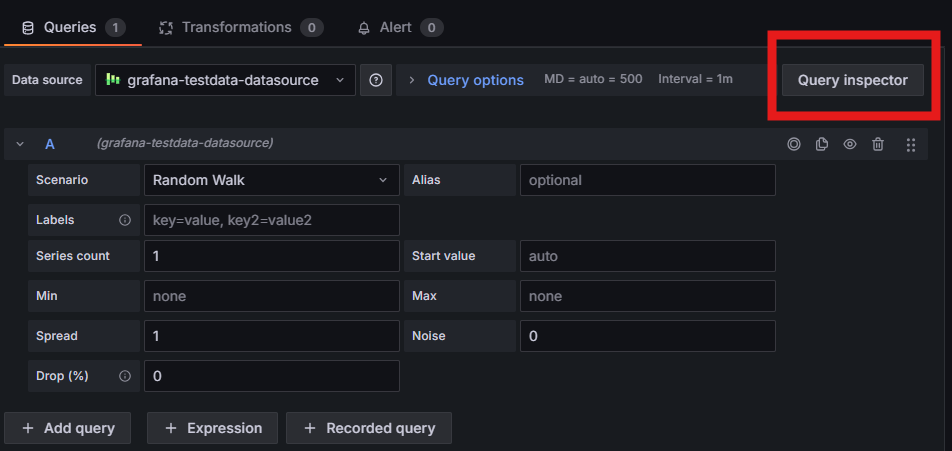Click the query A name label
Viewport: 952px width, 451px height.
(50, 144)
